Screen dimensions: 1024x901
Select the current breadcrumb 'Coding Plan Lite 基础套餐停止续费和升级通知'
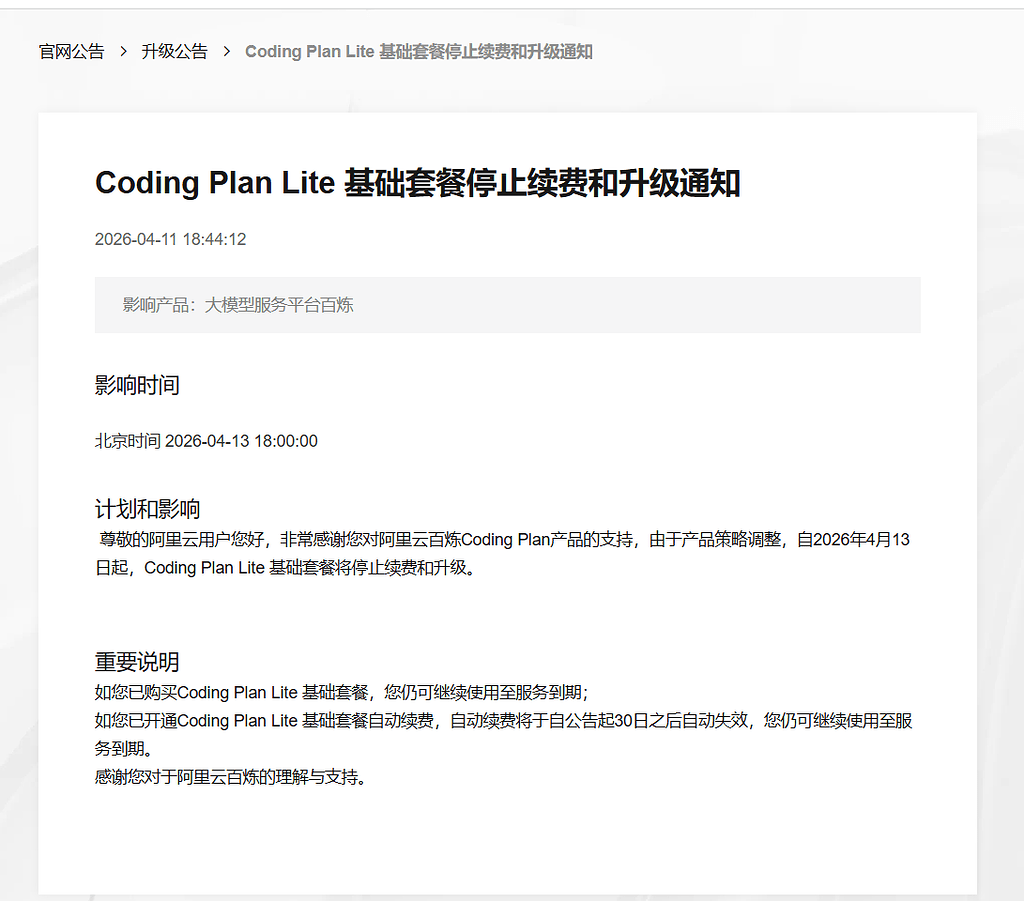click(419, 52)
